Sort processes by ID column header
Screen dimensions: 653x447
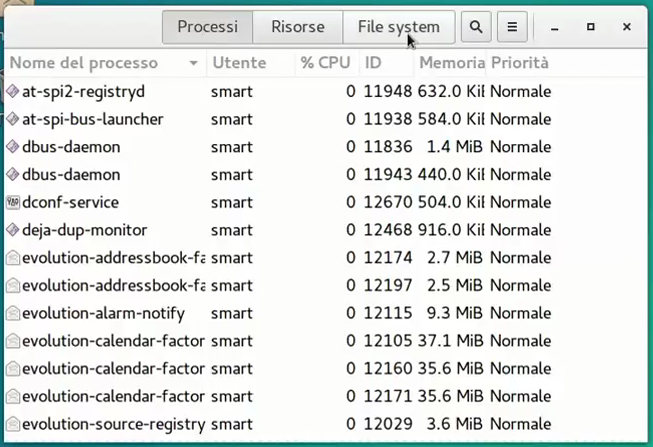(x=373, y=63)
